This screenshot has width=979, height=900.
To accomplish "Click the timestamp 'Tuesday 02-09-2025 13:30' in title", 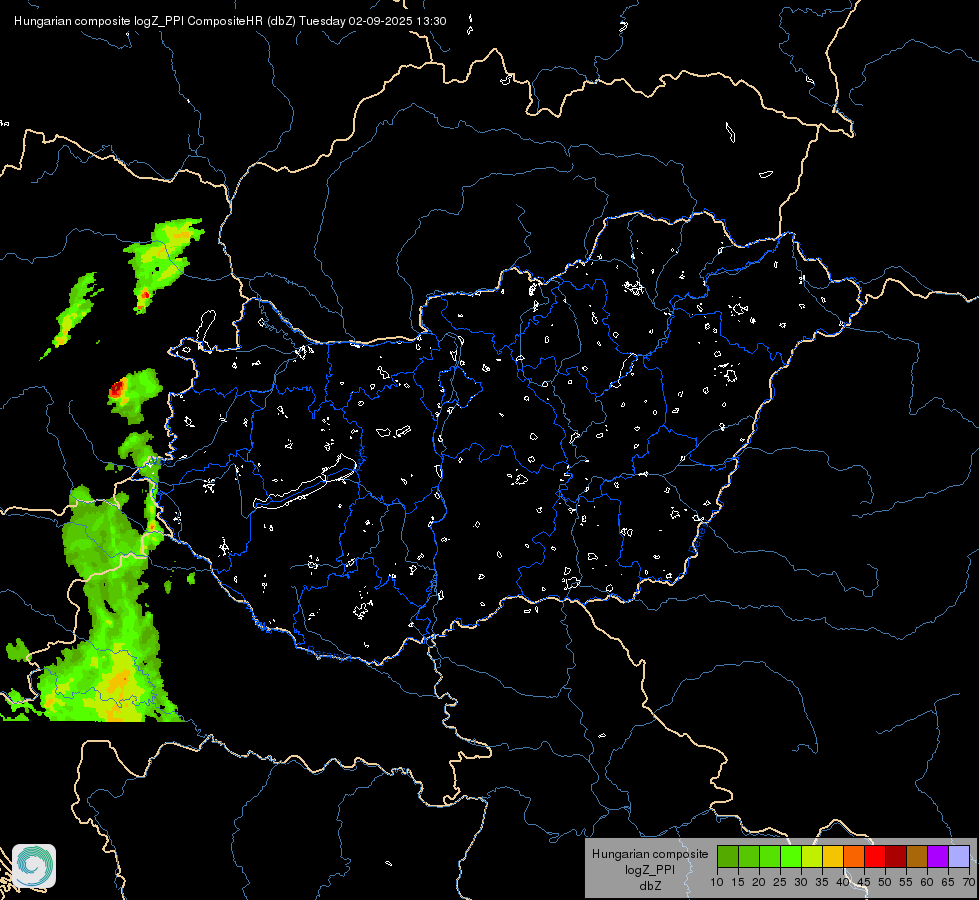I will click(373, 21).
